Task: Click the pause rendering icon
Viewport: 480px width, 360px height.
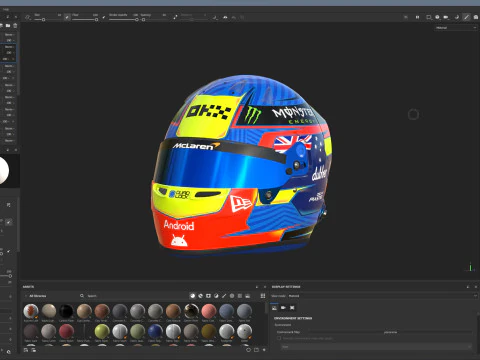Action: point(417,17)
